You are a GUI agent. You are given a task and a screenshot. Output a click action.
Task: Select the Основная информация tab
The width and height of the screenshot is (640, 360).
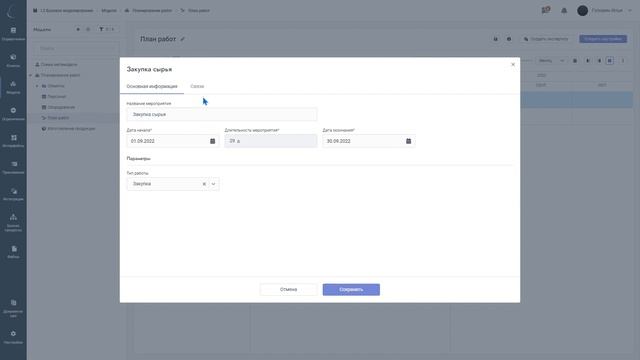point(152,87)
